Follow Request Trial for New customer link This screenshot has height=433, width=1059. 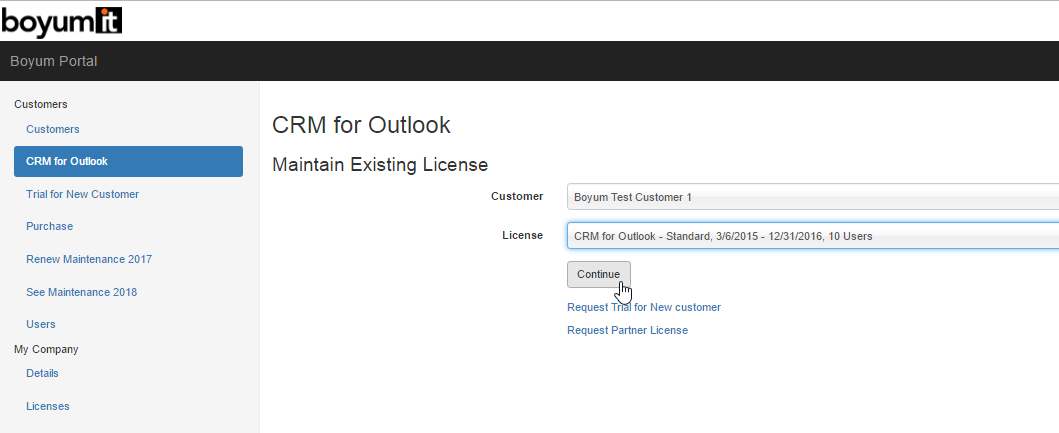click(x=644, y=307)
